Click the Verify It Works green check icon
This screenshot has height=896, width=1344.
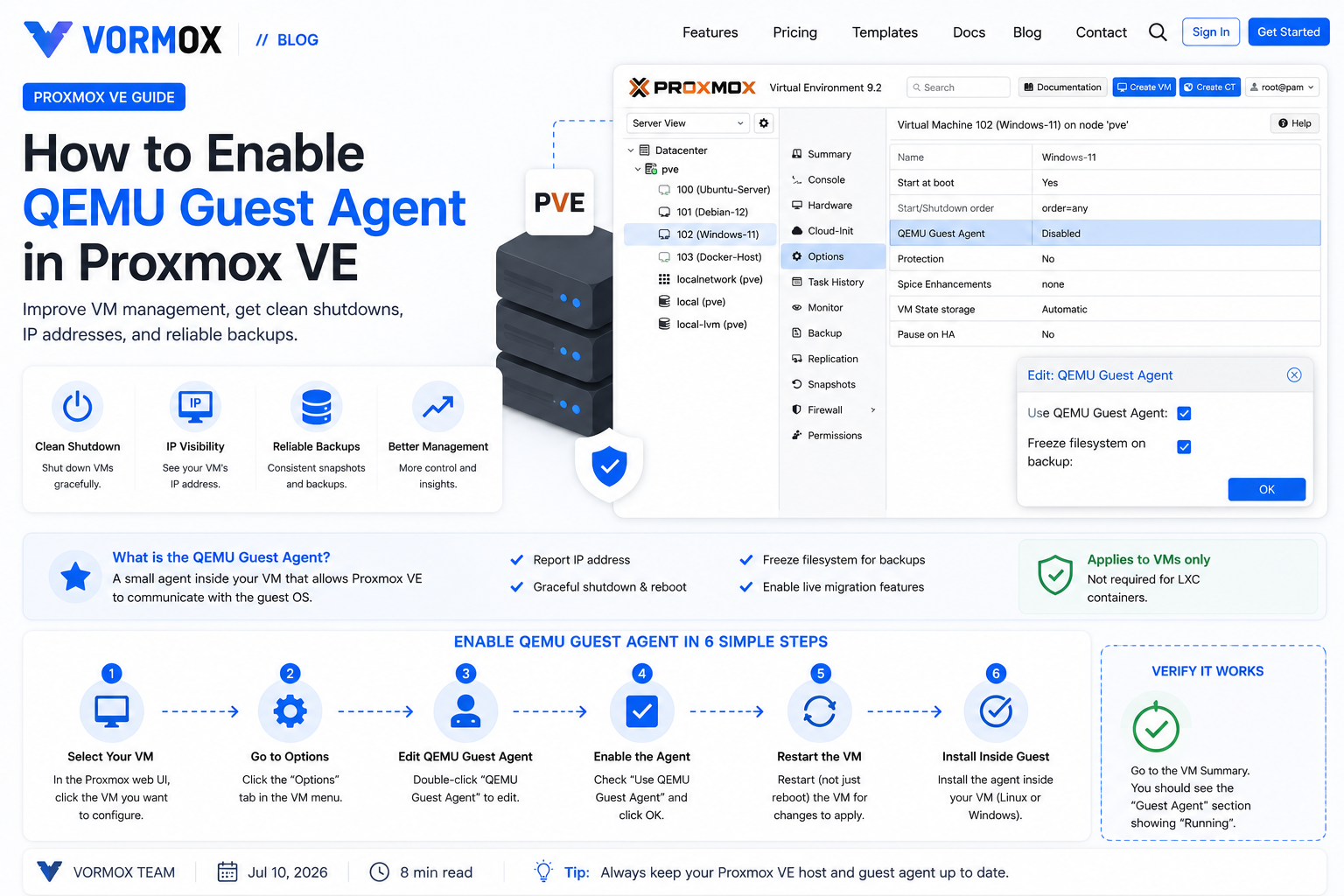[x=1156, y=727]
